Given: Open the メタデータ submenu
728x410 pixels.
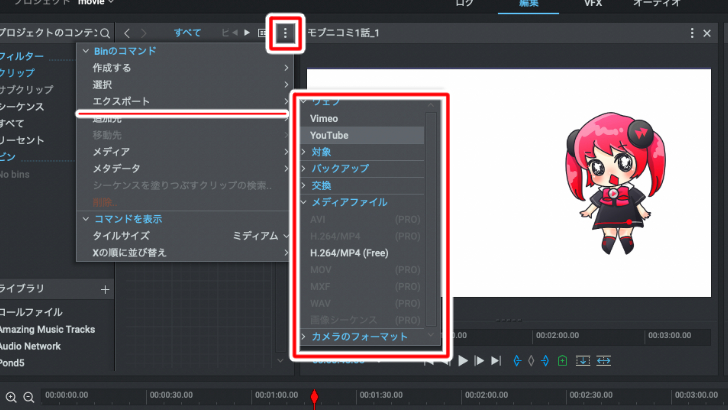Looking at the screenshot, I should pos(184,169).
